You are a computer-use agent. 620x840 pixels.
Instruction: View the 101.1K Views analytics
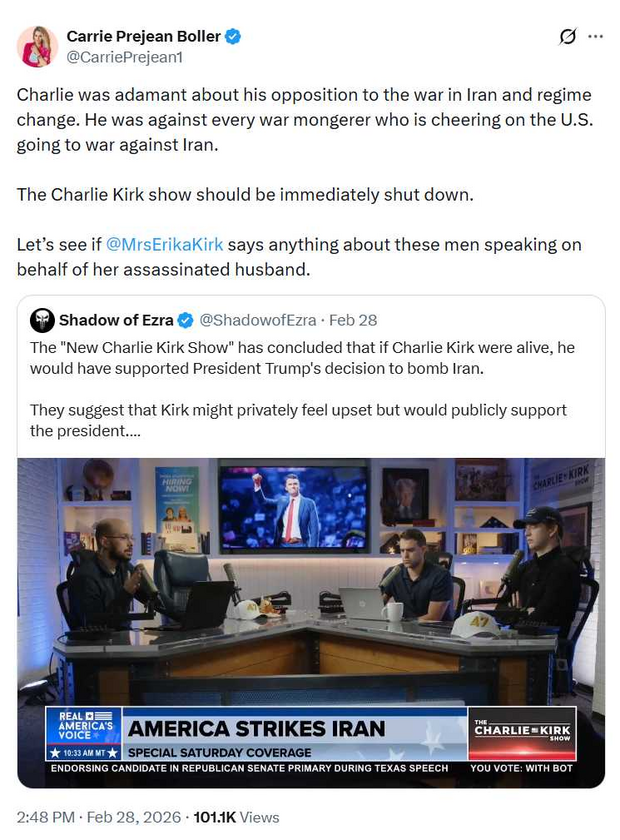tap(236, 817)
